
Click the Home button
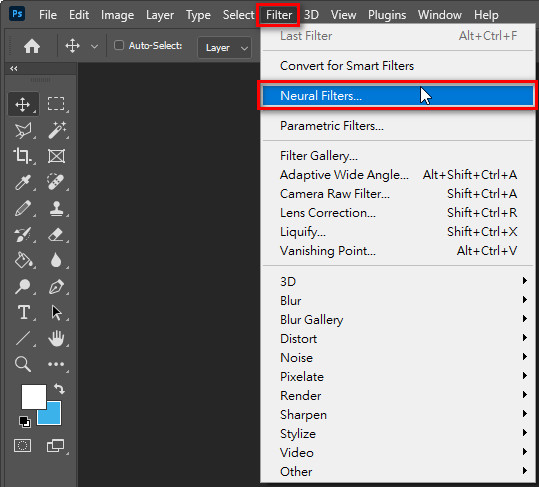pos(32,46)
